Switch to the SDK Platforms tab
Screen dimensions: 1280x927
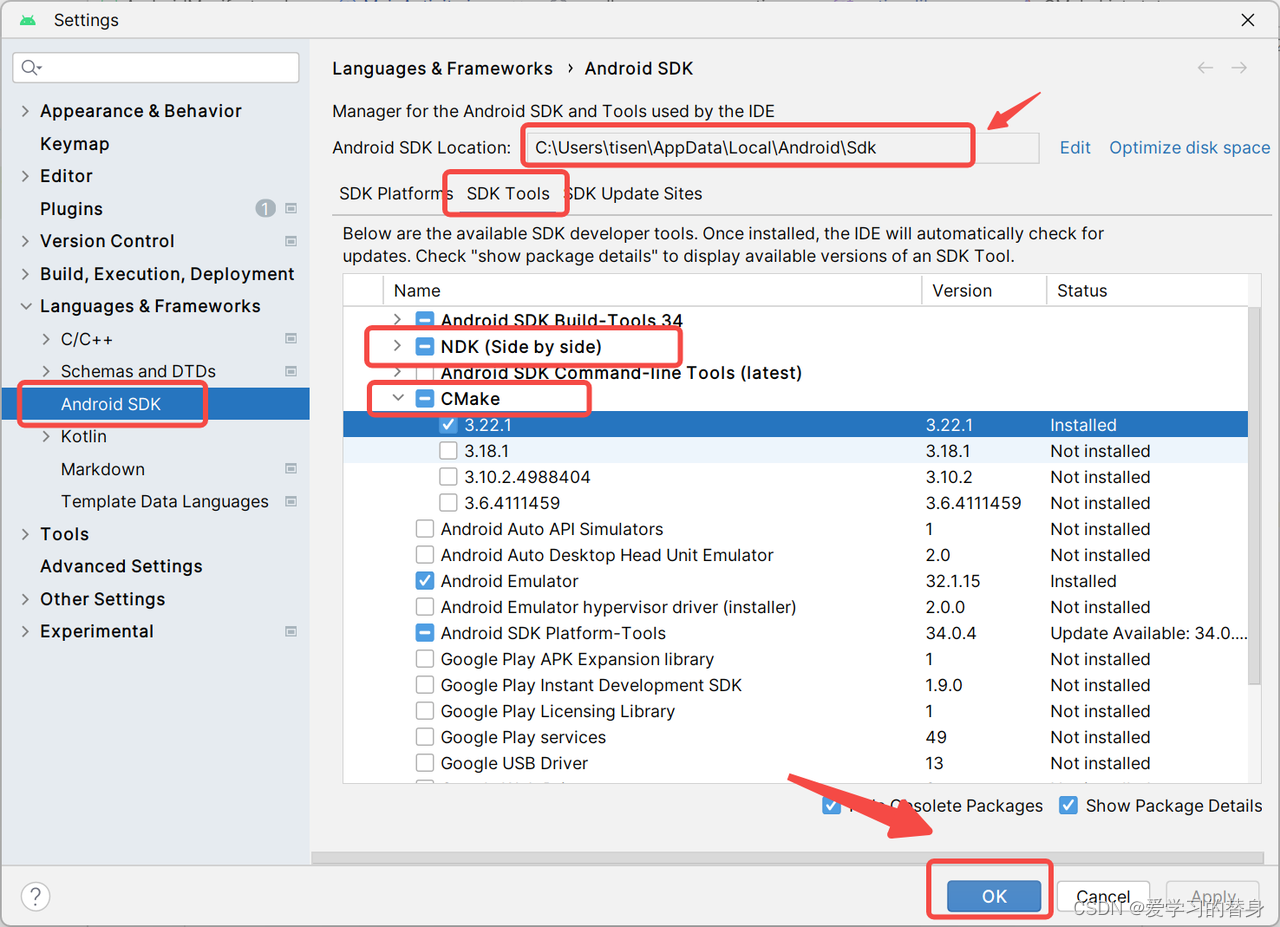coord(395,193)
